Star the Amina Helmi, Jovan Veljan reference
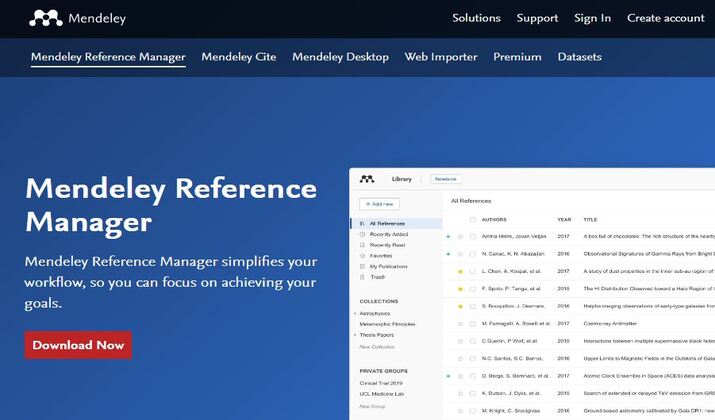This screenshot has width=715, height=420. (460, 237)
